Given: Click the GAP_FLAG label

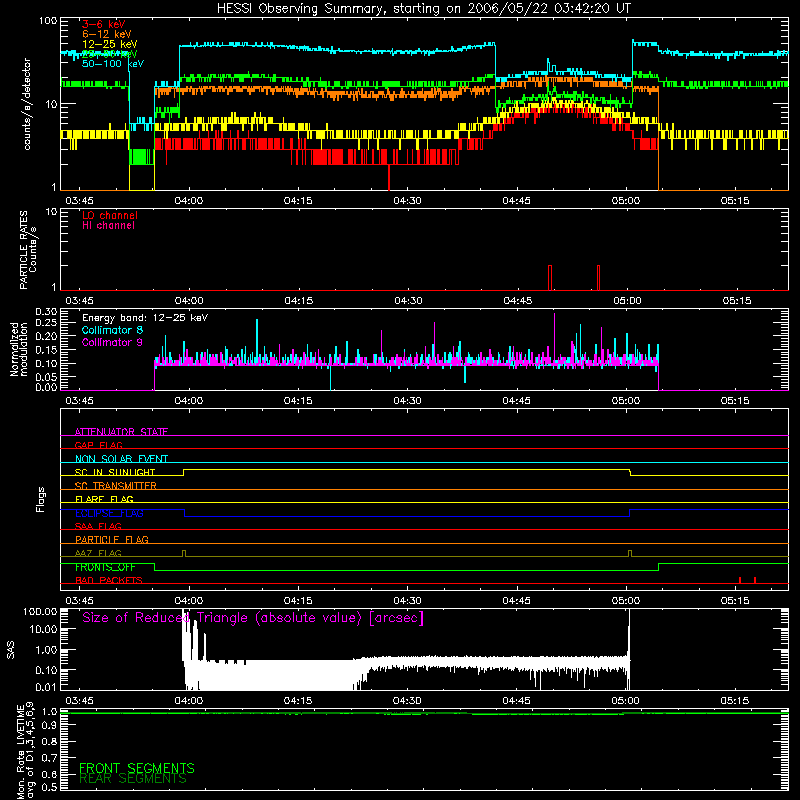Looking at the screenshot, I should [99, 445].
